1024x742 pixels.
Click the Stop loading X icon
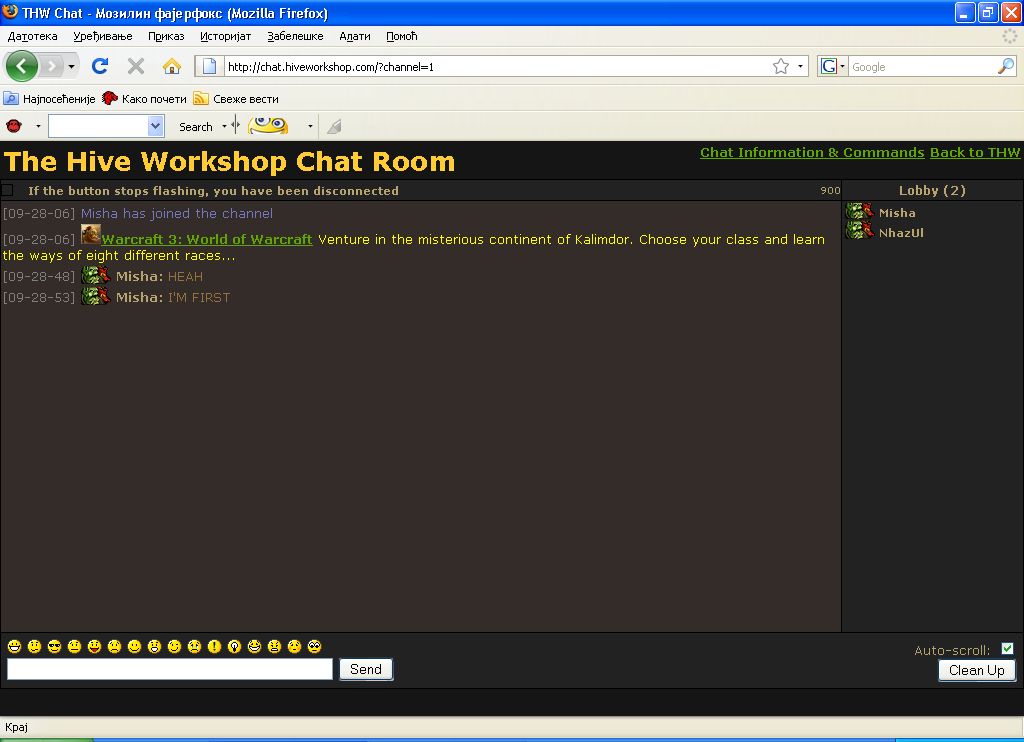pos(136,66)
